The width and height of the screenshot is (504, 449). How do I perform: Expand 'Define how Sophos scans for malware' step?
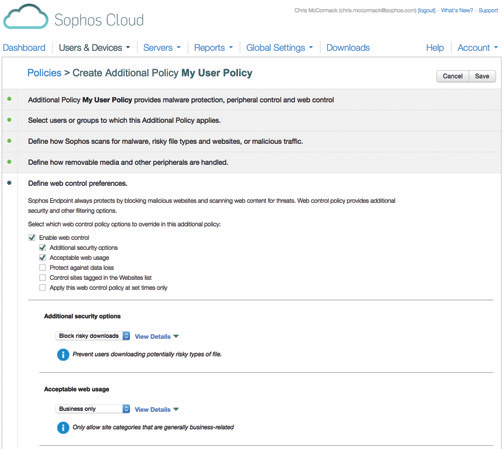(252, 141)
